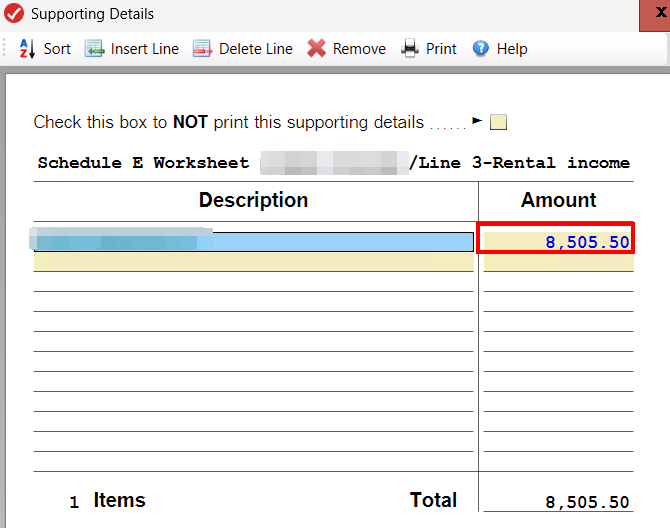
Task: Click the printer icon to print
Action: click(410, 48)
